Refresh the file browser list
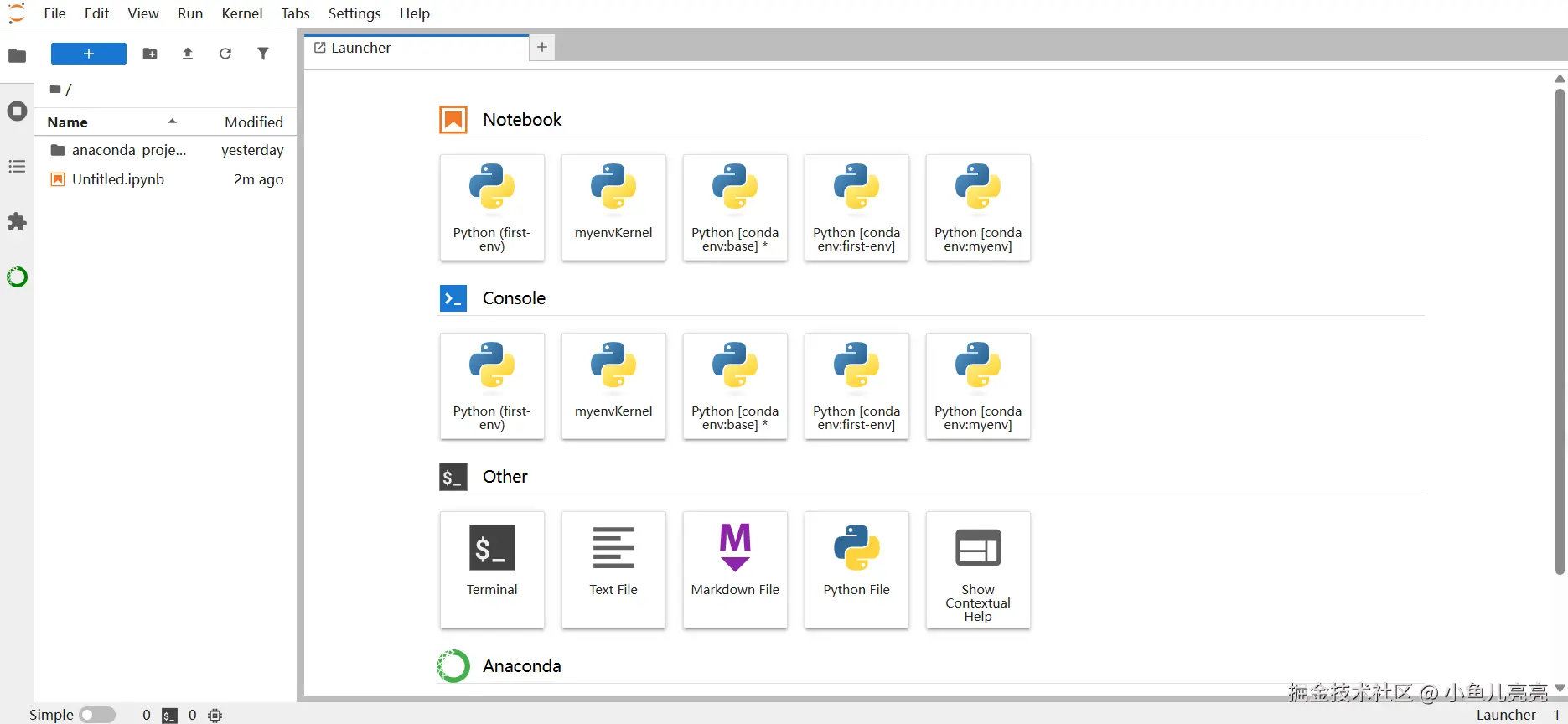 click(225, 54)
